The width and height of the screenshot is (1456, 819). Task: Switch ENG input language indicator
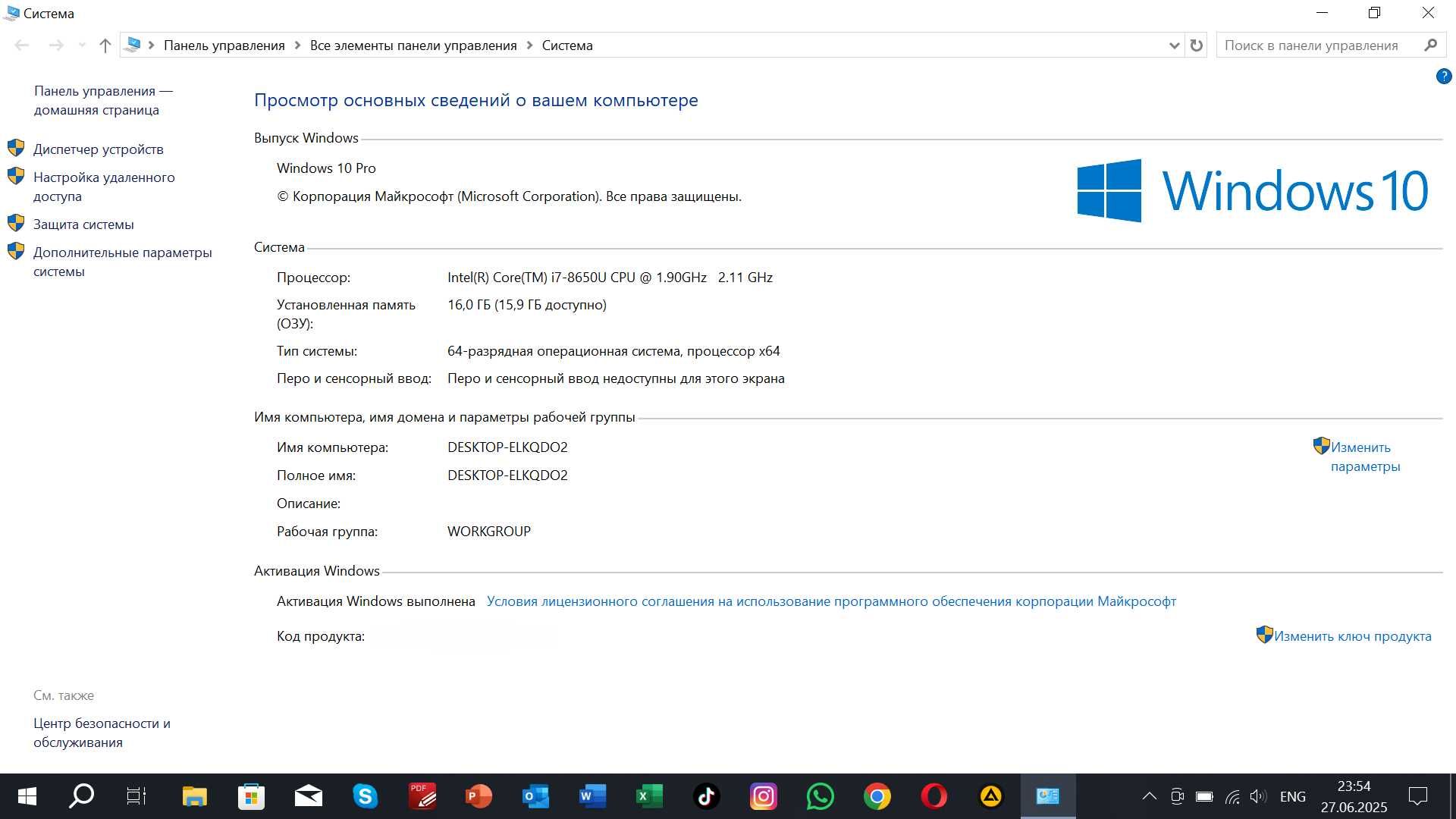(1293, 796)
